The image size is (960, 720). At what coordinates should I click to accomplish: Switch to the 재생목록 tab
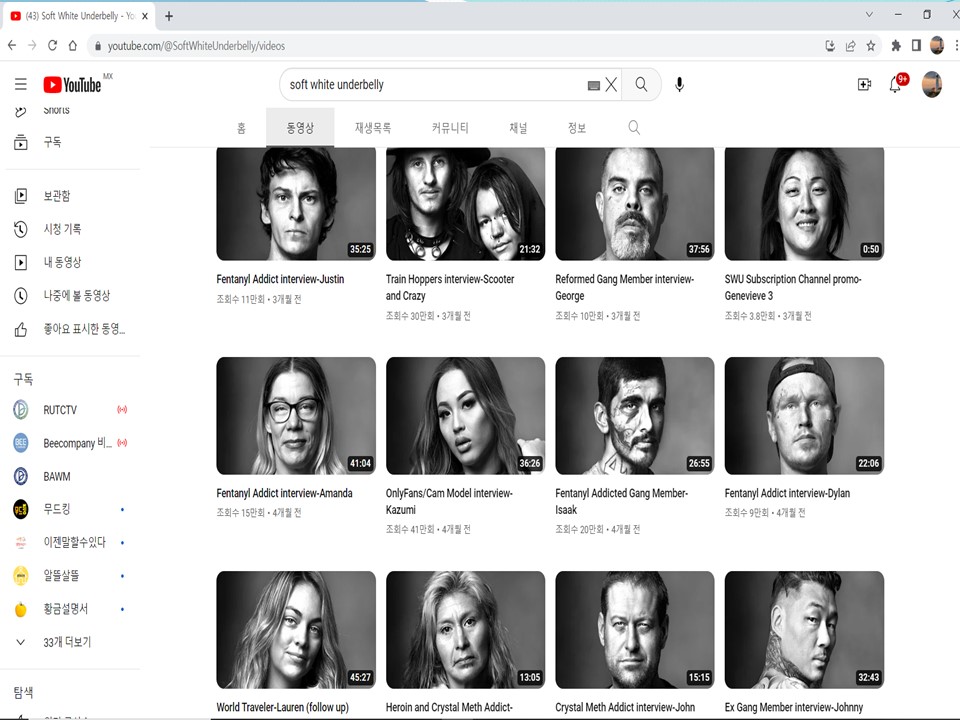pos(373,128)
